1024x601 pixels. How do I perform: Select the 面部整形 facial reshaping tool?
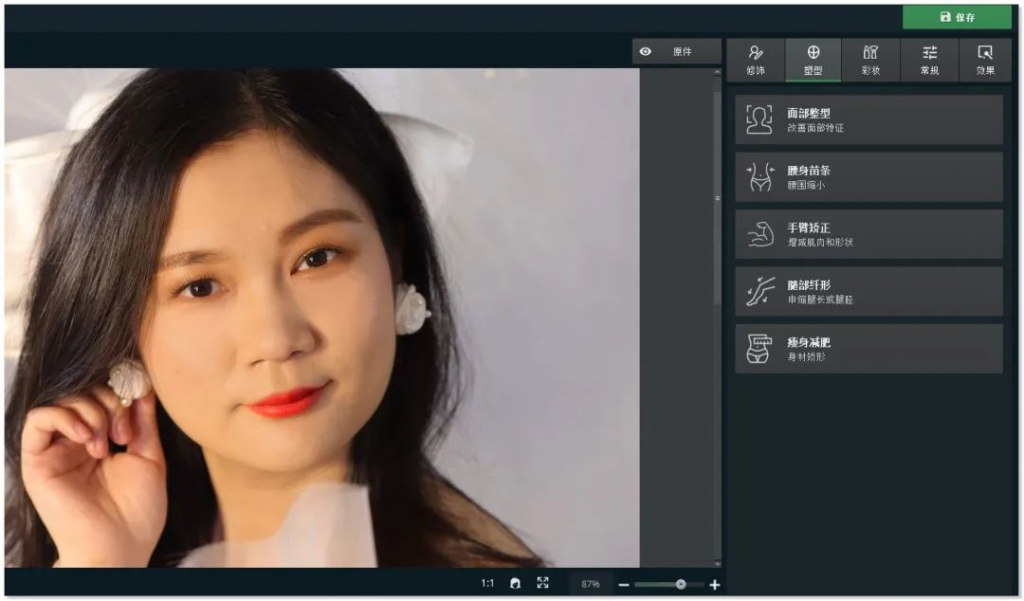pos(867,120)
